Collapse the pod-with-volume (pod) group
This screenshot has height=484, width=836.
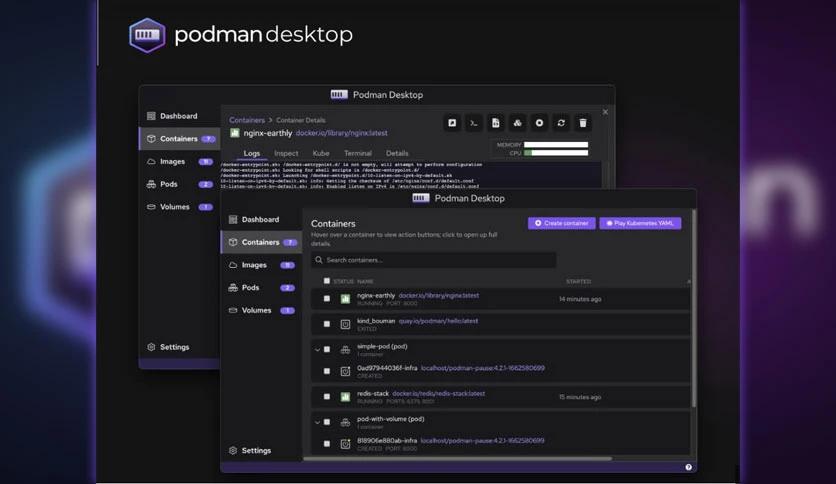(x=317, y=422)
